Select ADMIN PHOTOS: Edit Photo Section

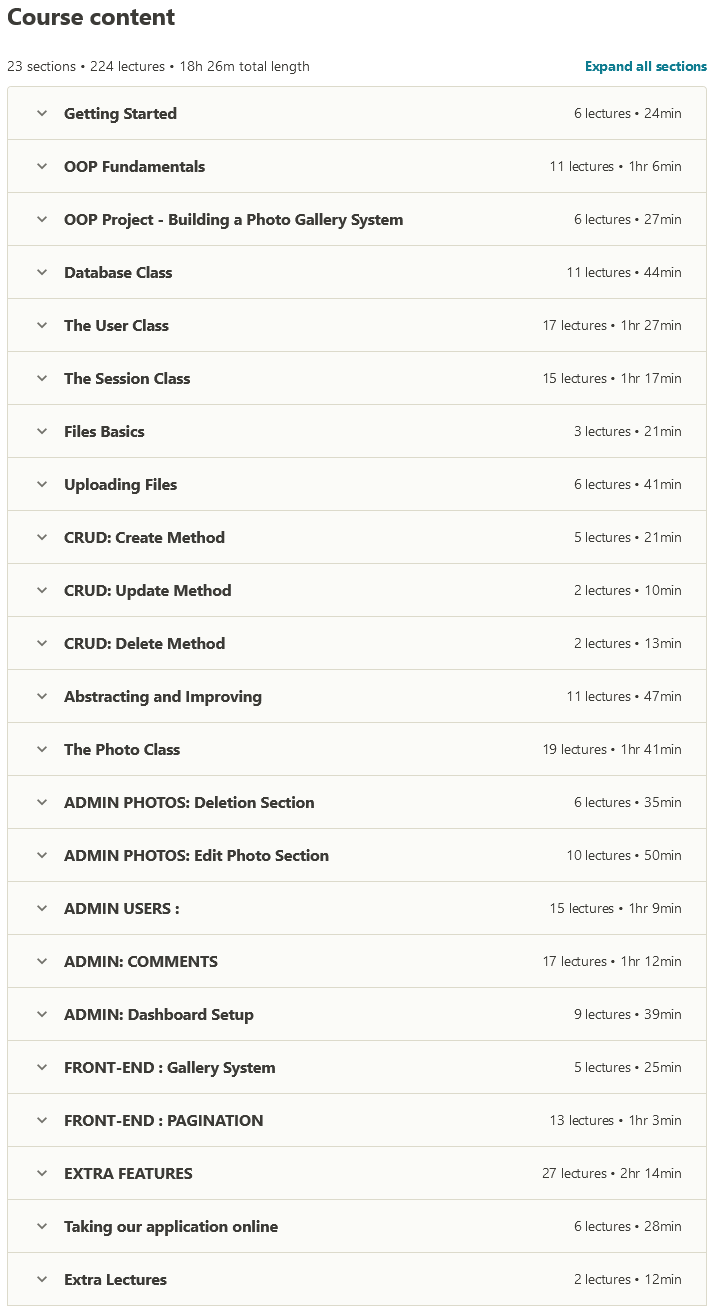coord(196,856)
